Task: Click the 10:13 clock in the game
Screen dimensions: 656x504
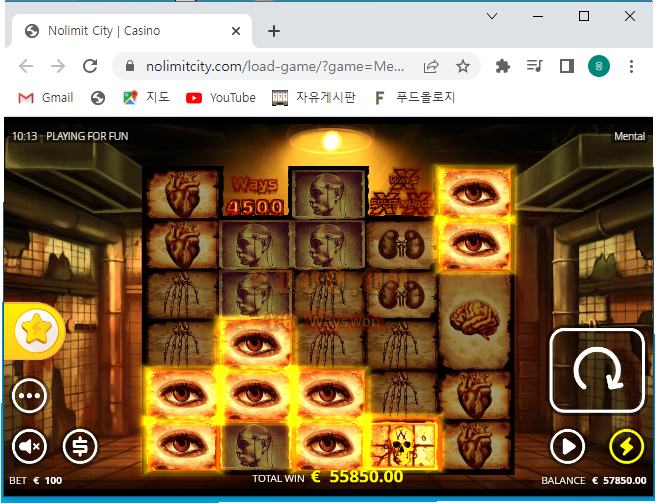Action: point(24,136)
